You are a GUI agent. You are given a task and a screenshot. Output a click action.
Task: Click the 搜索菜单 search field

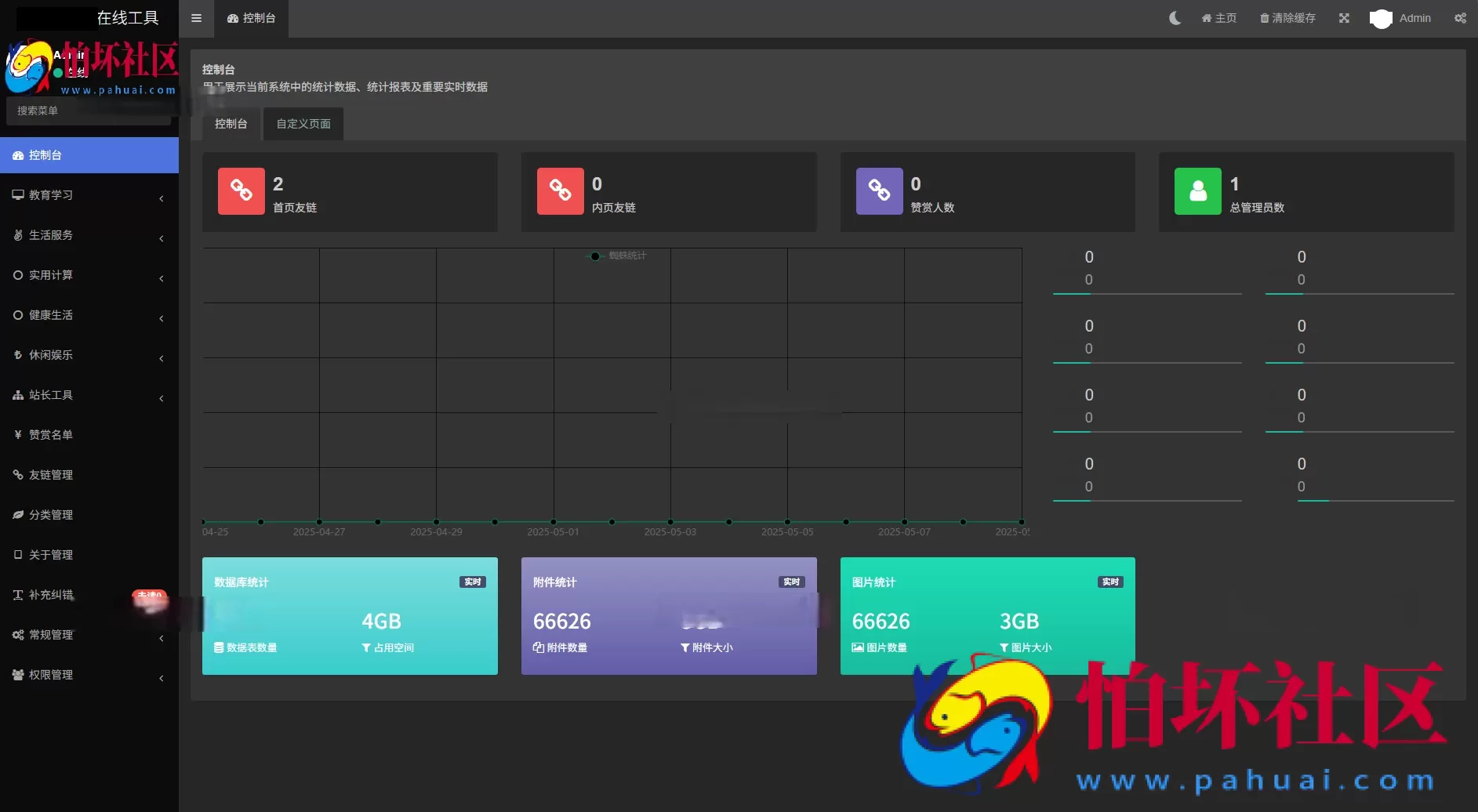click(88, 111)
